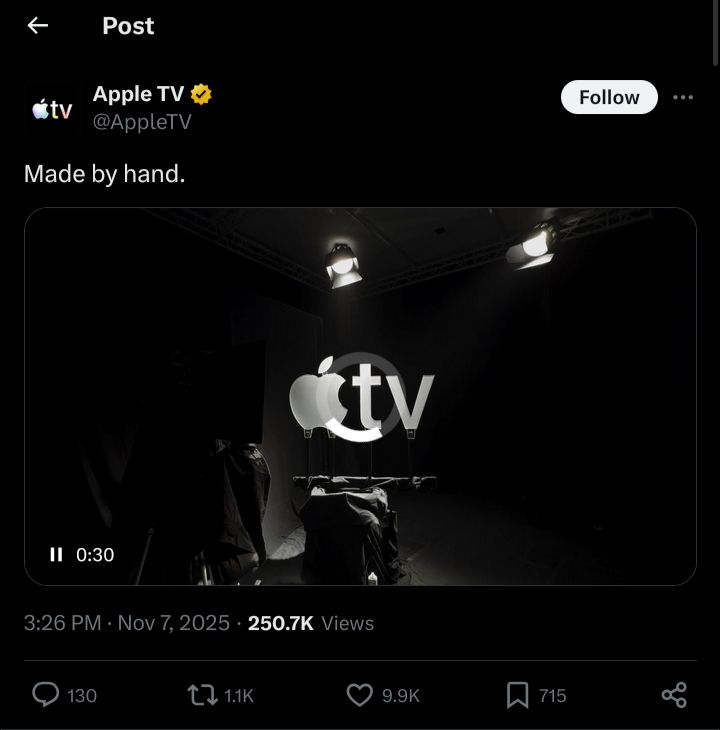Screen dimensions: 720x730
Task: Click the 9.9K likes count
Action: (401, 696)
